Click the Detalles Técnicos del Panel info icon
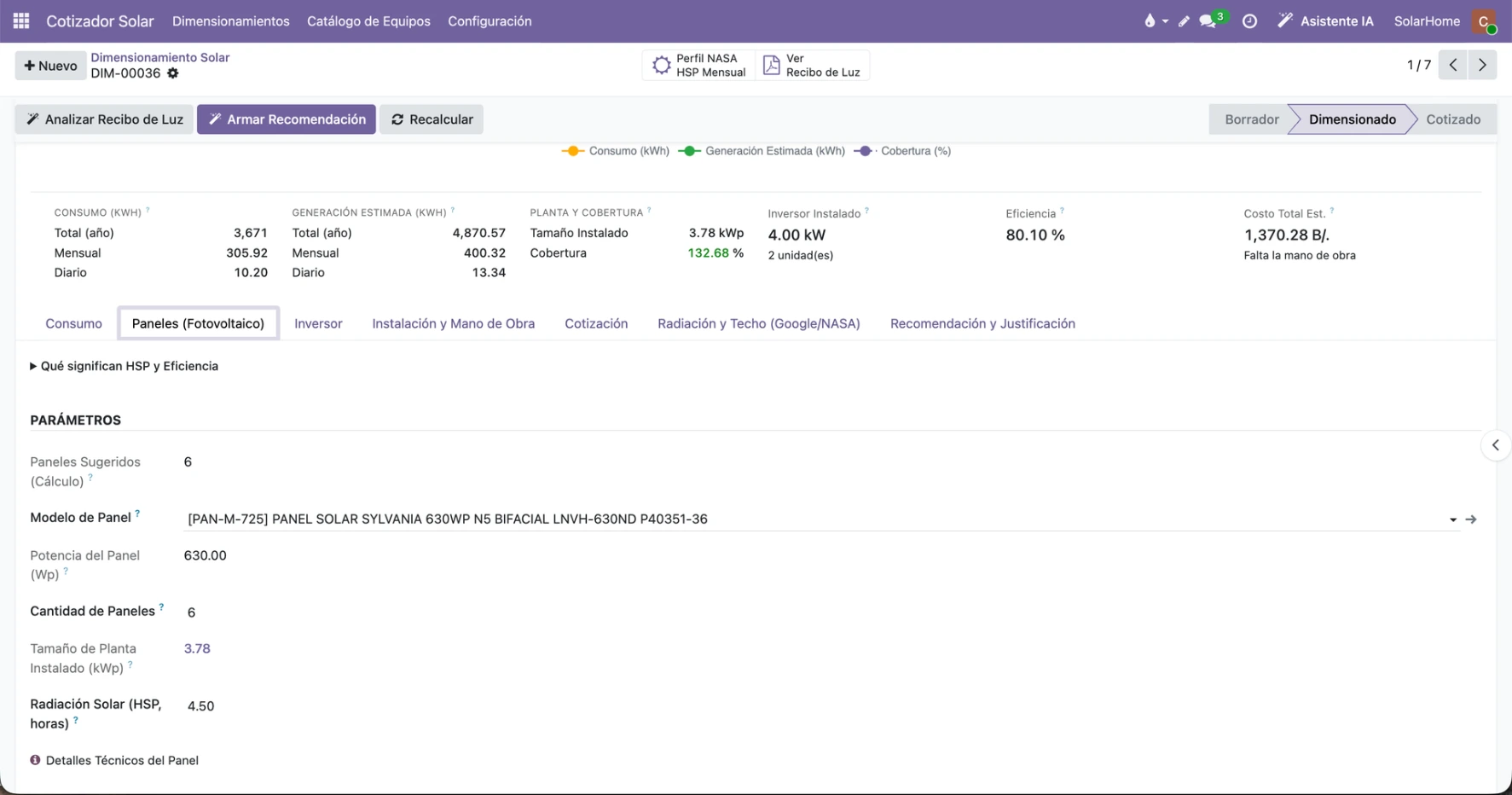The width and height of the screenshot is (1512, 795). coord(35,760)
